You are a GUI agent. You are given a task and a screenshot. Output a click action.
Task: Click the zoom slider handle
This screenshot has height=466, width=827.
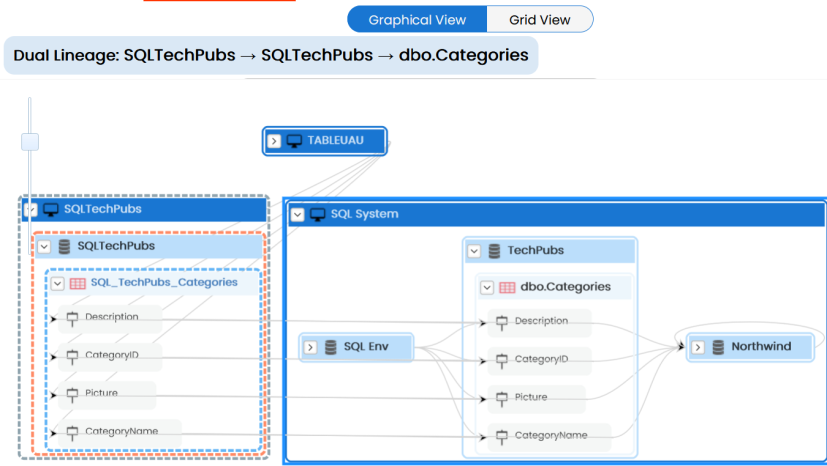30,142
